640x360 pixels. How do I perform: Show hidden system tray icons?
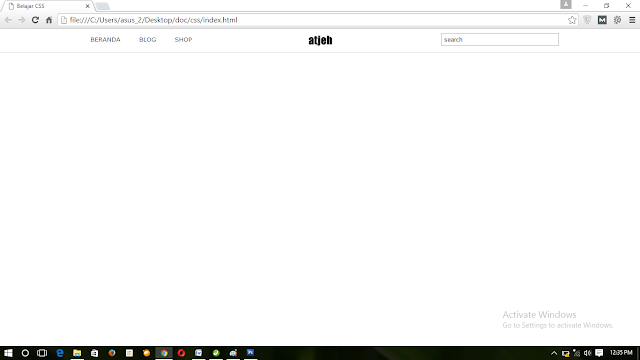(x=554, y=353)
